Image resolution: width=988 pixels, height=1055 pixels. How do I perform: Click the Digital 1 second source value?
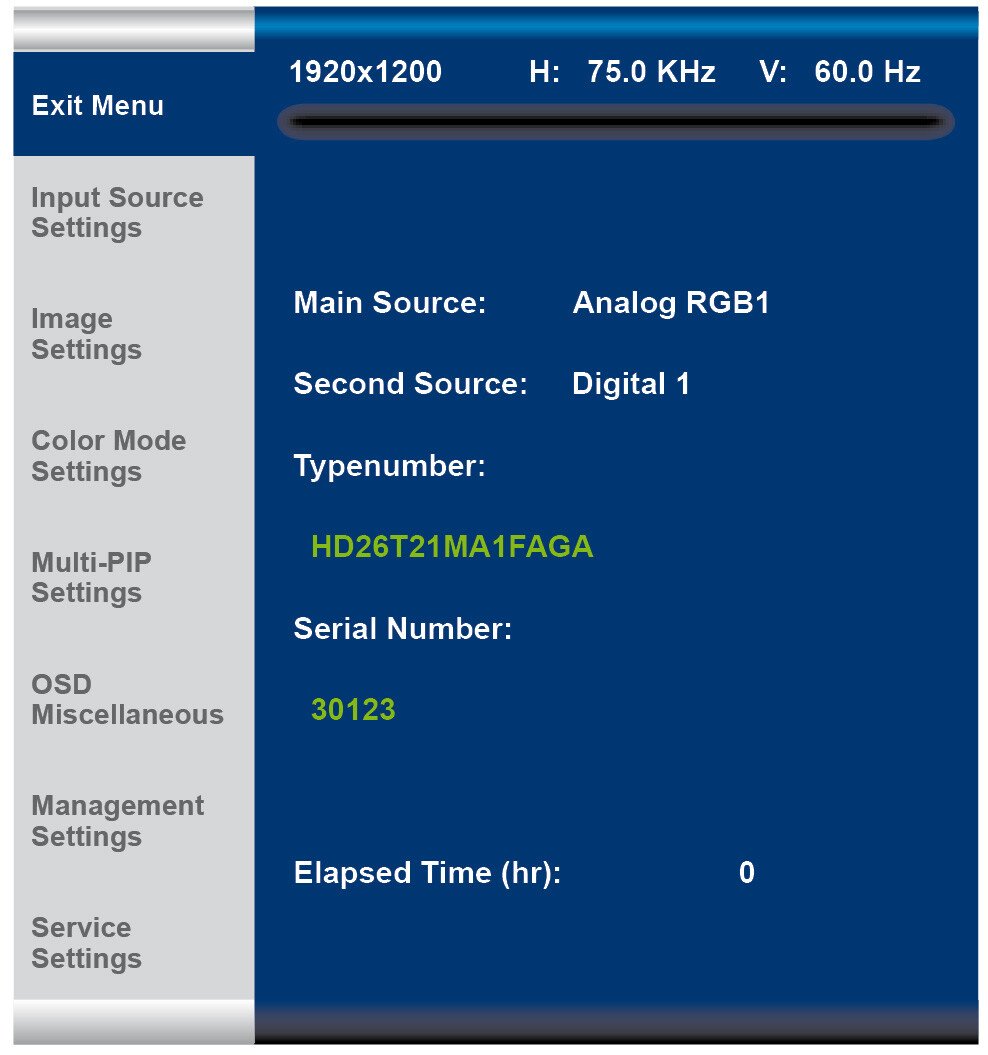631,384
